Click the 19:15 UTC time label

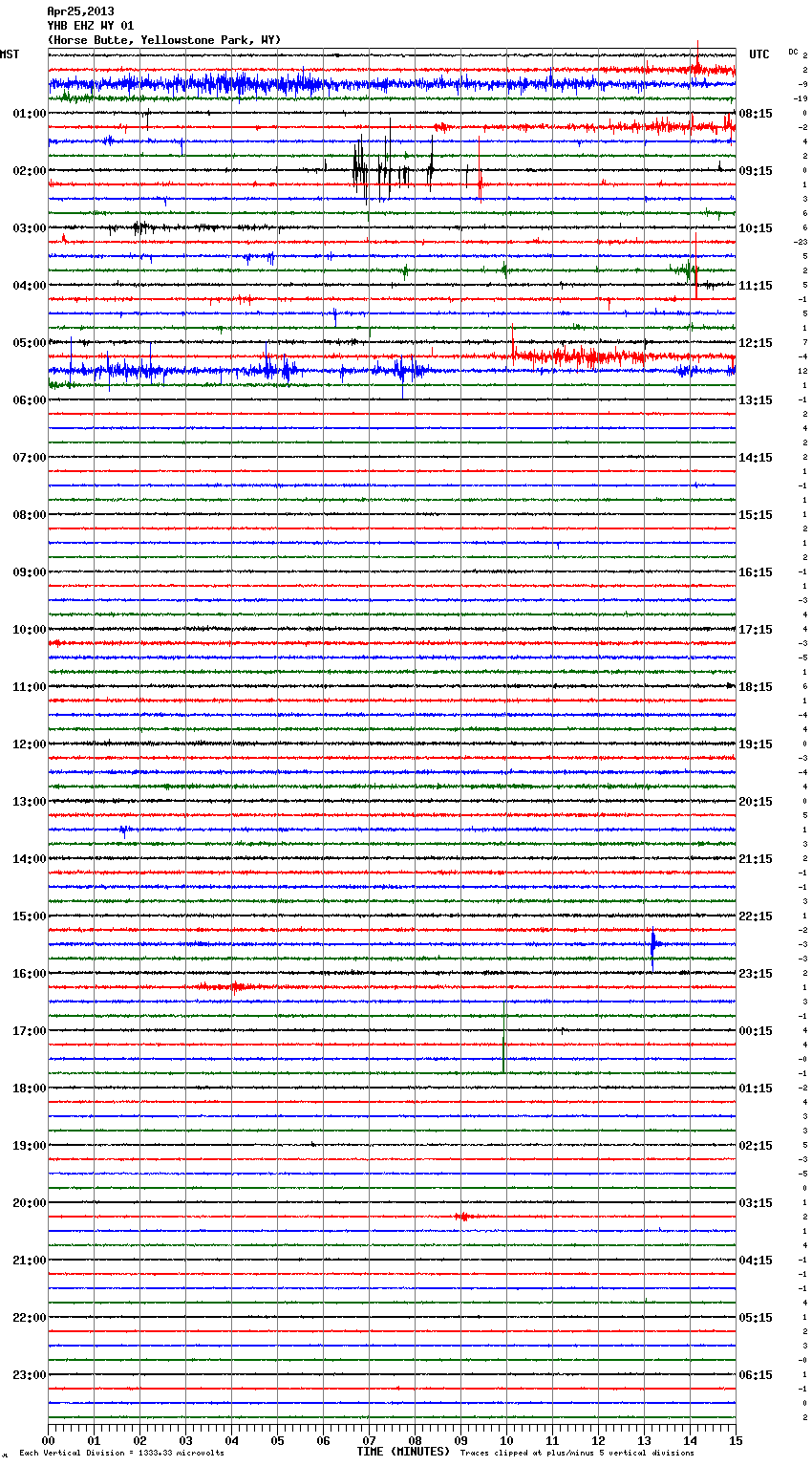(x=756, y=744)
